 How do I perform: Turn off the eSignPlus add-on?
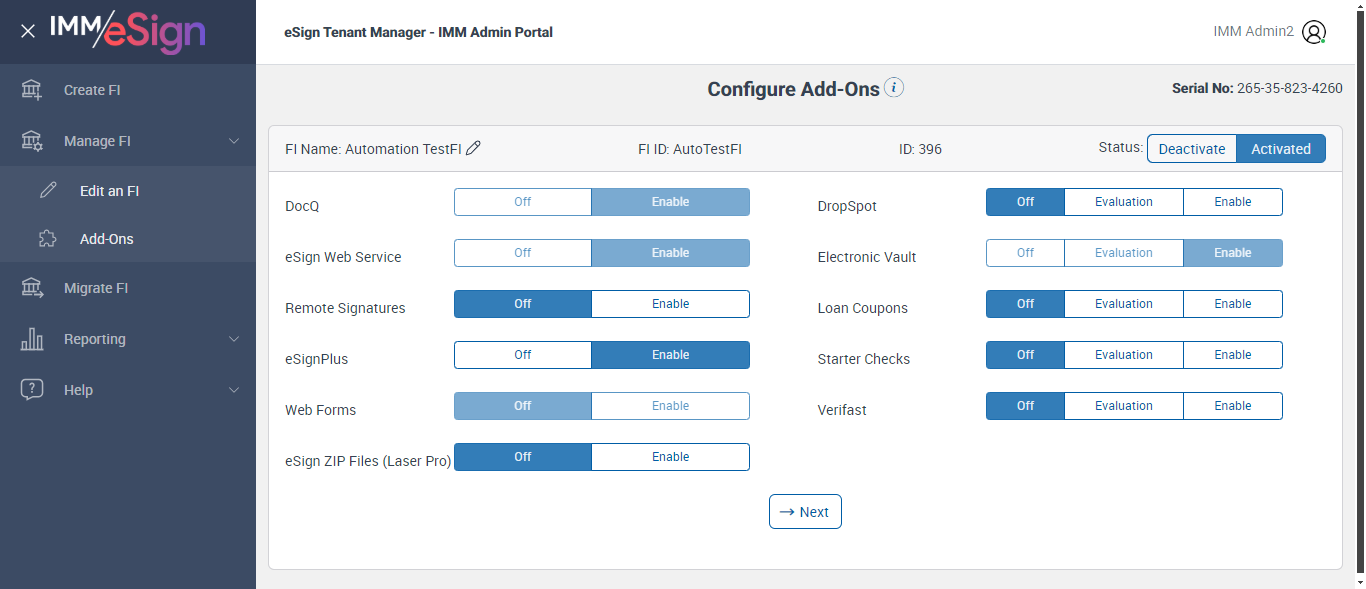[522, 355]
